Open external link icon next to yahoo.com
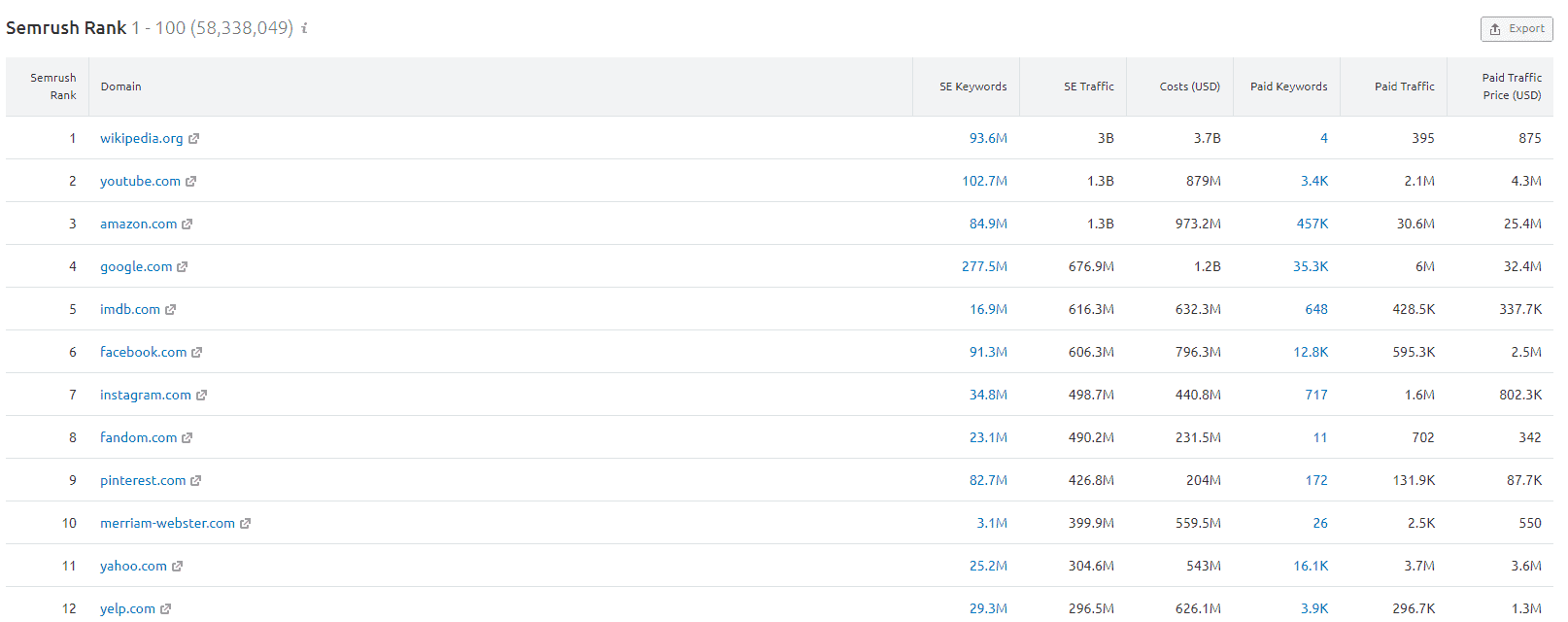This screenshot has width=1568, height=622. point(177,567)
